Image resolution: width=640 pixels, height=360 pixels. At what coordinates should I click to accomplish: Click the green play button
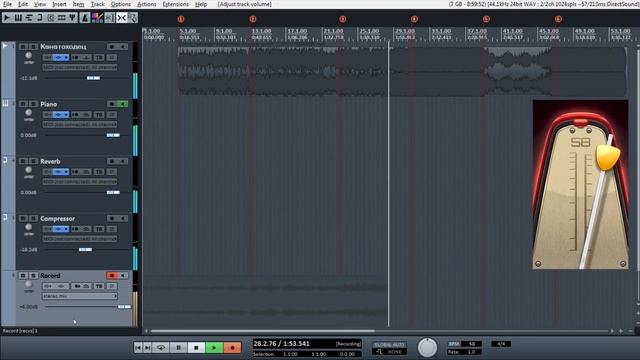(214, 348)
